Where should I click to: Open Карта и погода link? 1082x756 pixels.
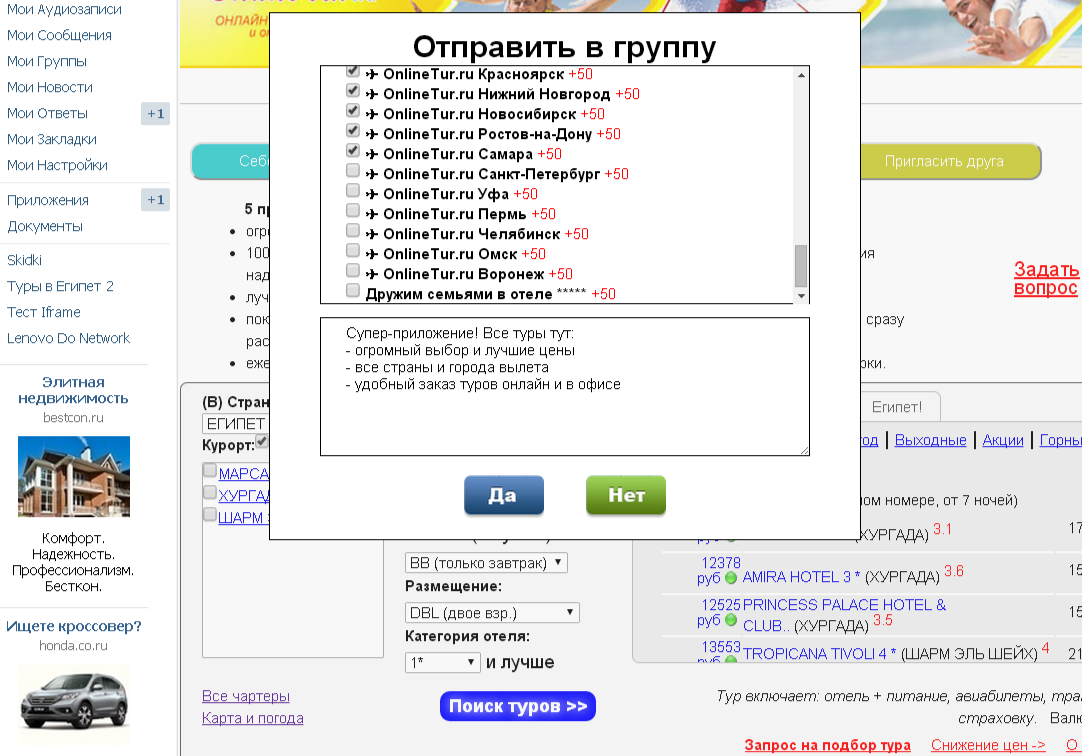(253, 718)
